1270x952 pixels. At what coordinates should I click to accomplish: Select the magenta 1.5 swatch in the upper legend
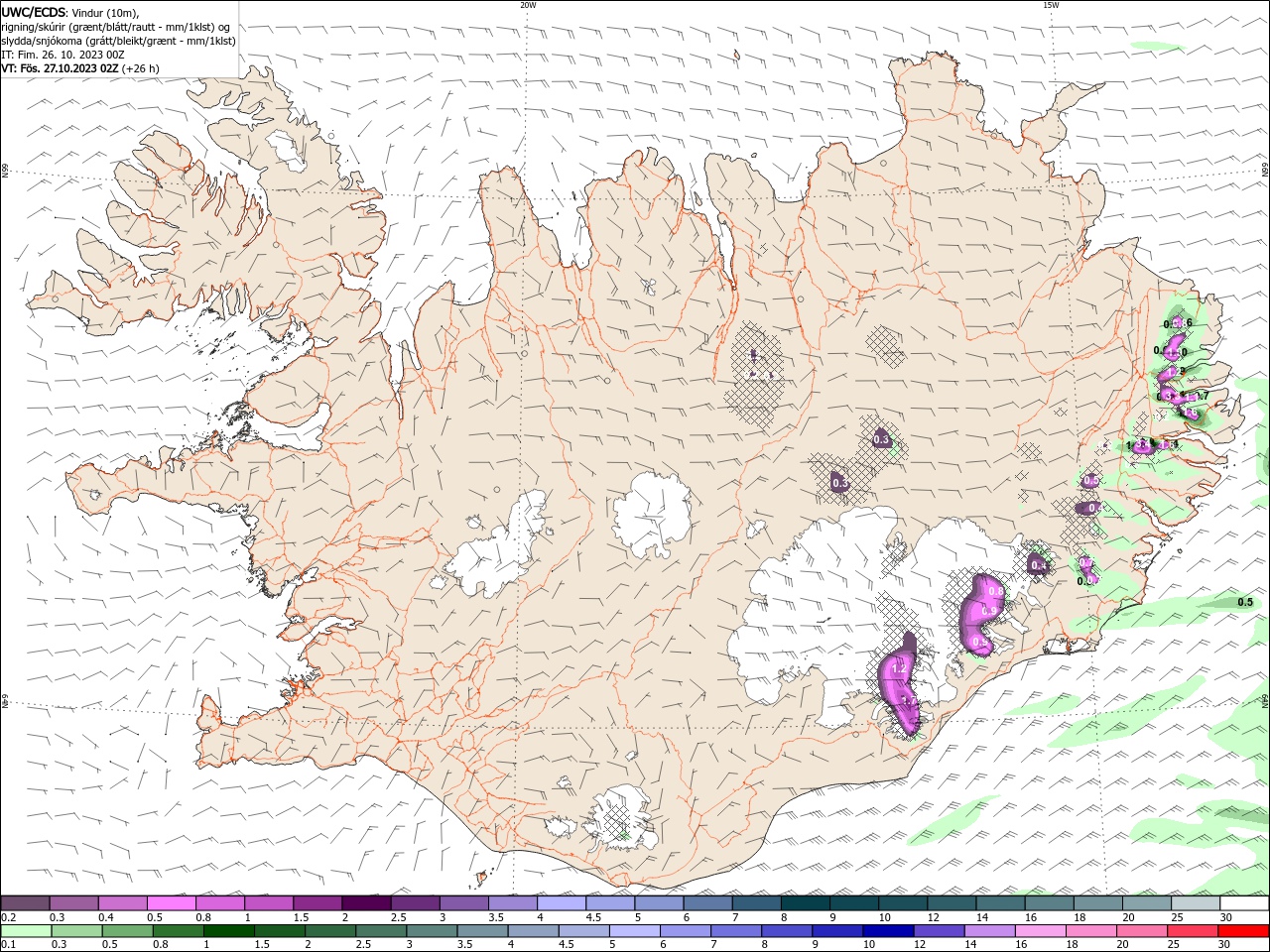click(x=318, y=903)
